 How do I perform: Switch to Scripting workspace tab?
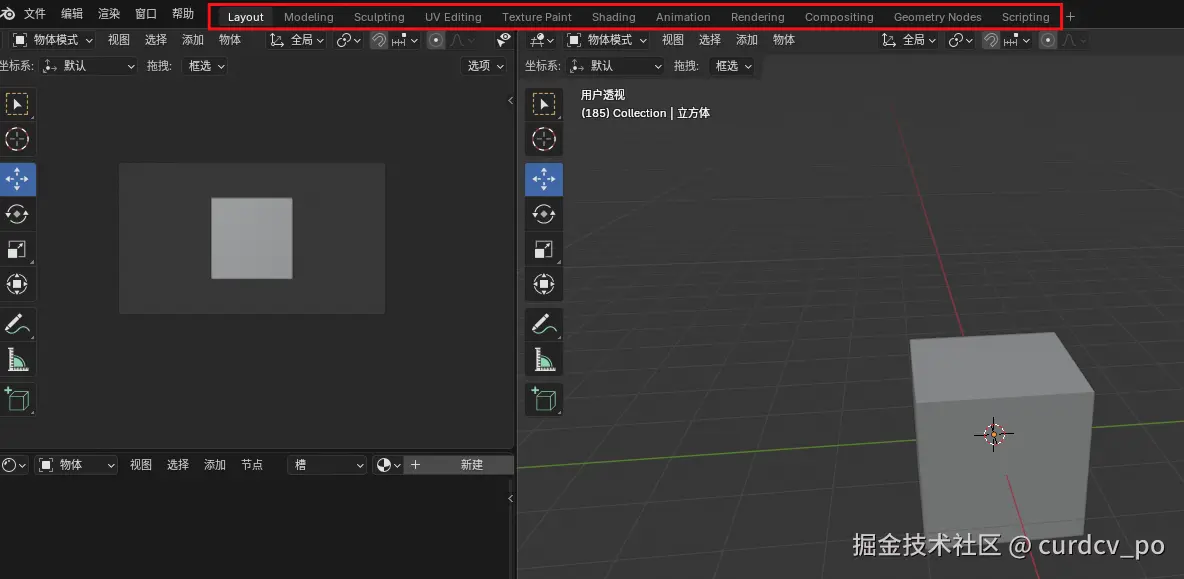(1025, 17)
